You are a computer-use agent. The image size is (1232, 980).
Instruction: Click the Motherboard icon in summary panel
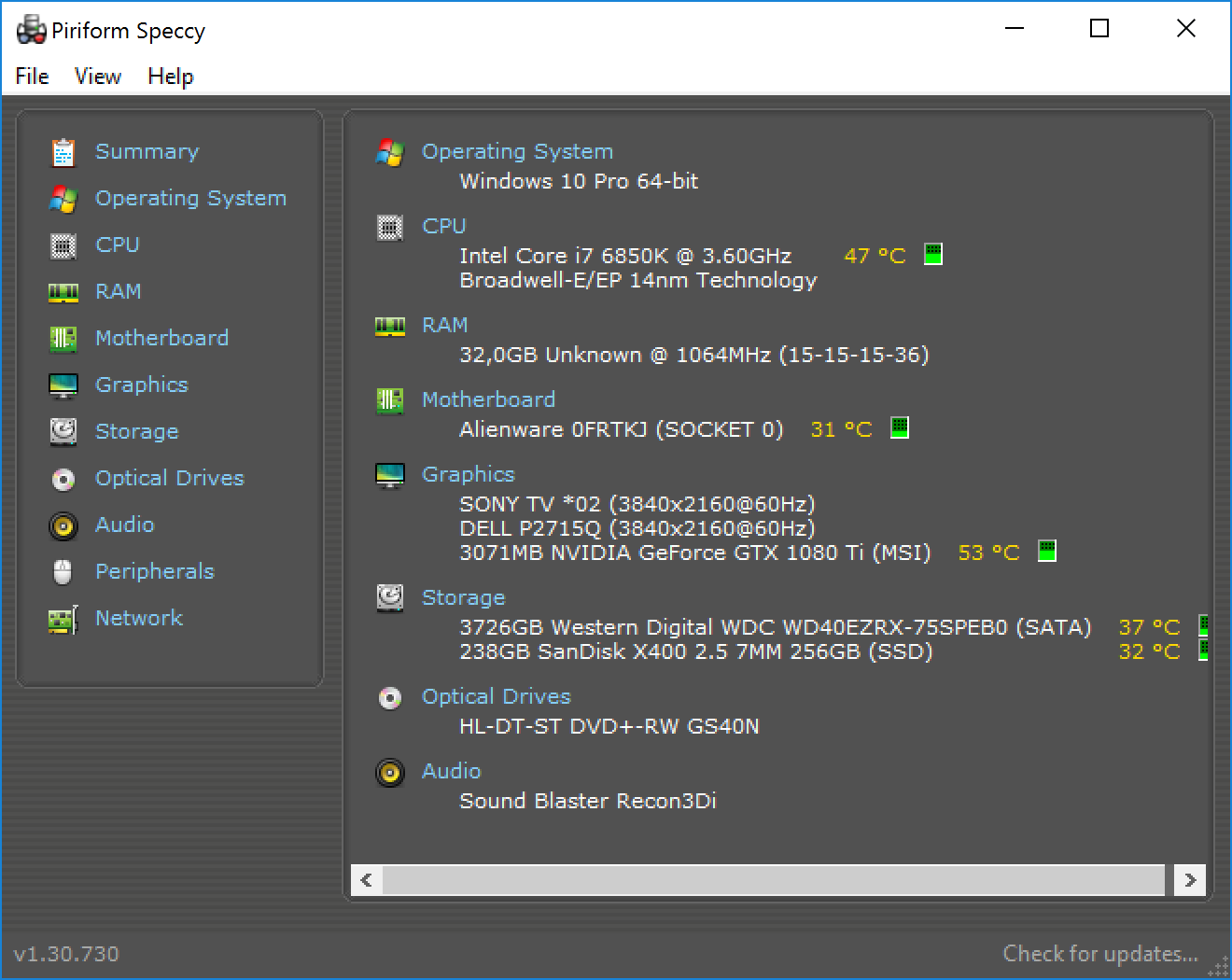pos(389,400)
